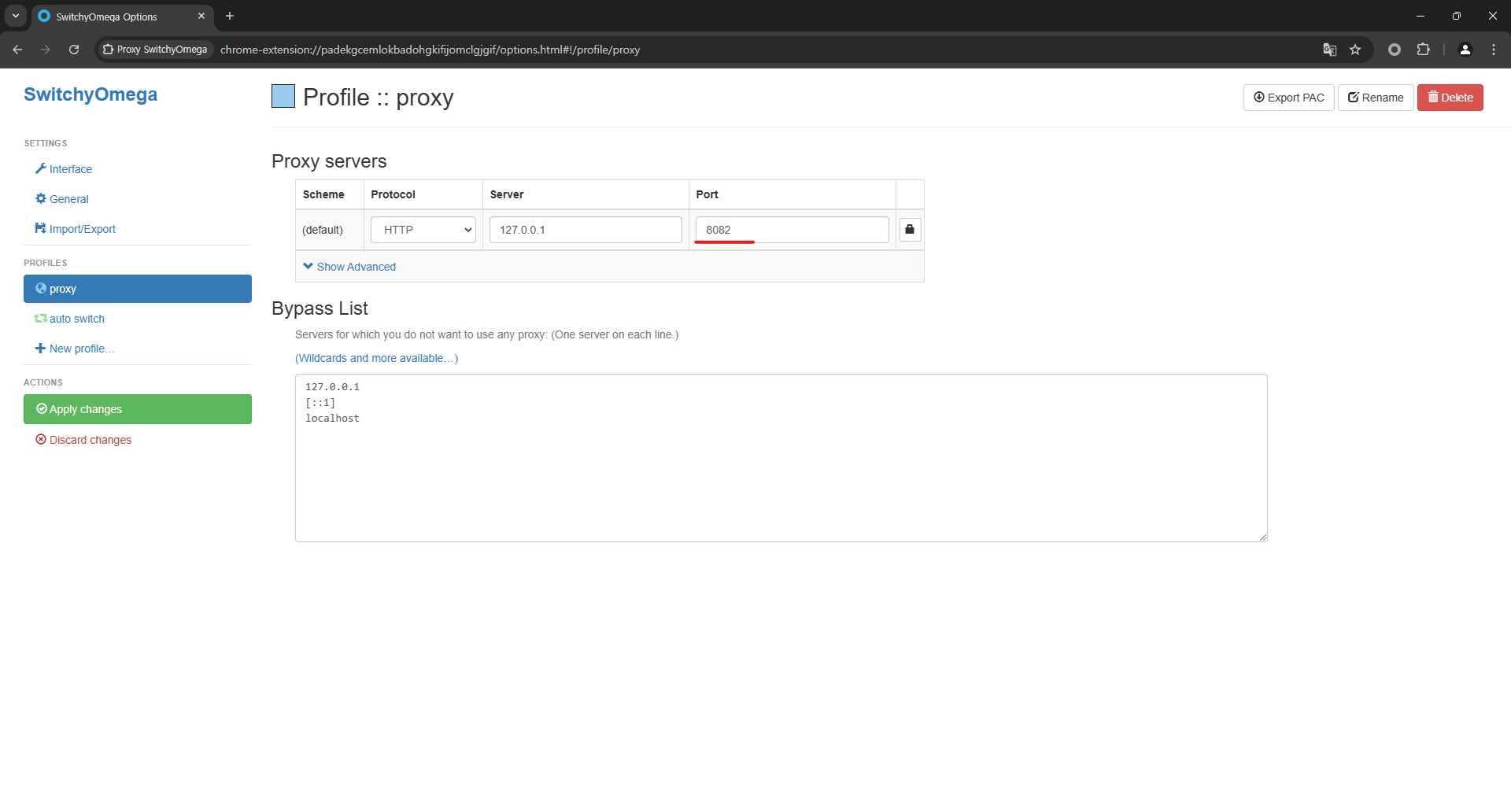Create a New profile
1511x812 pixels.
pos(75,349)
